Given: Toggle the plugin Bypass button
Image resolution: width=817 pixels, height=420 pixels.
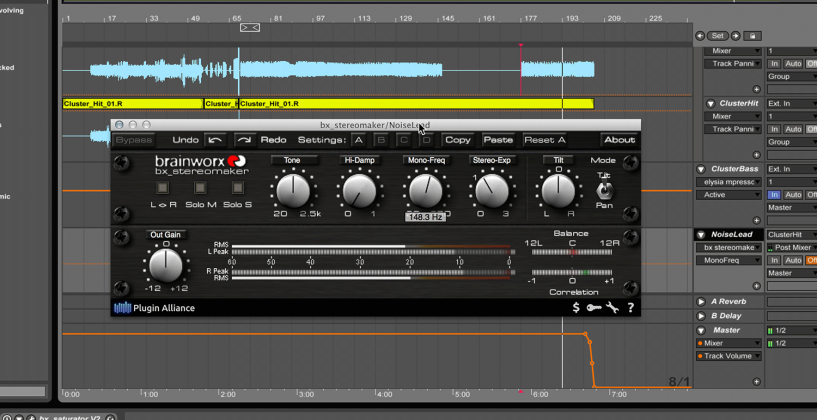Looking at the screenshot, I should pyautogui.click(x=134, y=140).
